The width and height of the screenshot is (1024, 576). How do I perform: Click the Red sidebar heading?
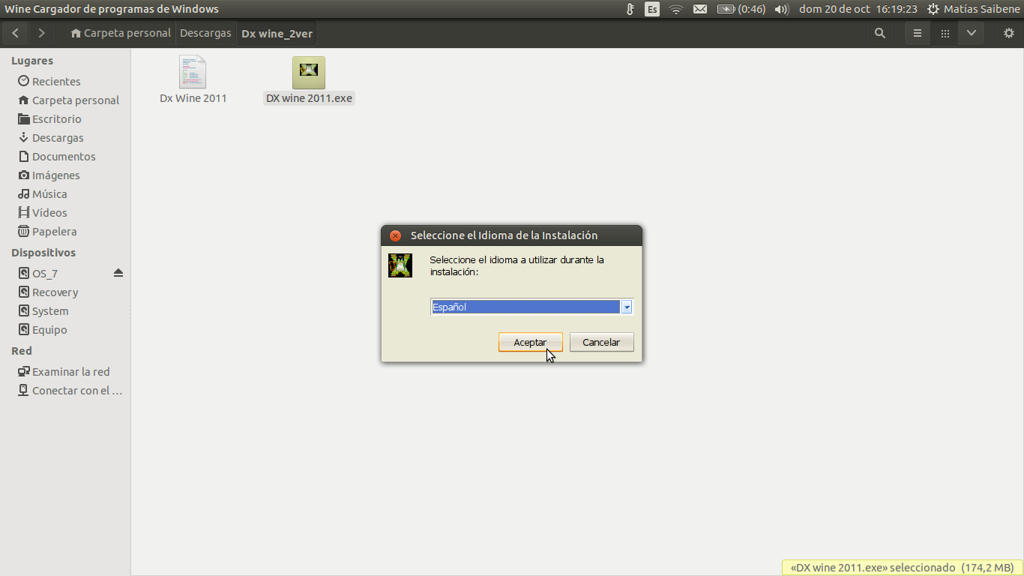[22, 351]
